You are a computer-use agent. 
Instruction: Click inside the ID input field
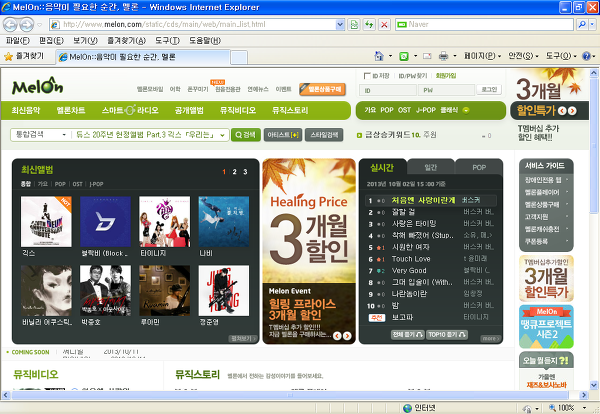(x=388, y=90)
